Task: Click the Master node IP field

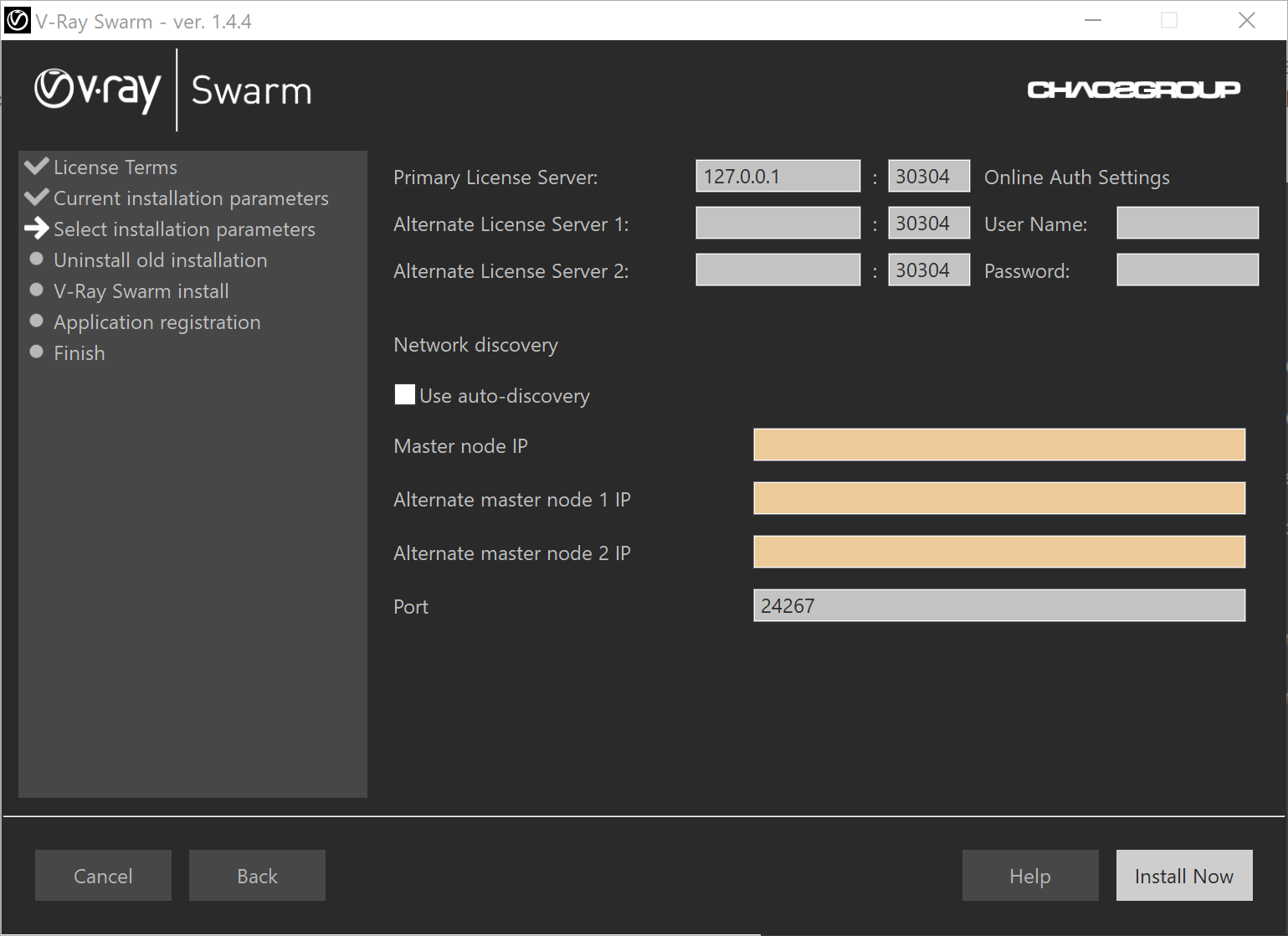Action: coord(999,445)
